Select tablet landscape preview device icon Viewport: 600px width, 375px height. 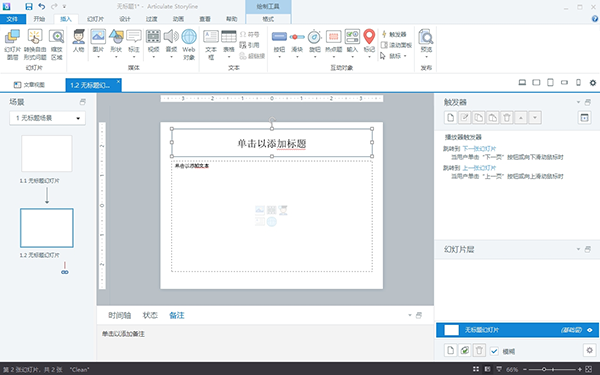pyautogui.click(x=536, y=82)
